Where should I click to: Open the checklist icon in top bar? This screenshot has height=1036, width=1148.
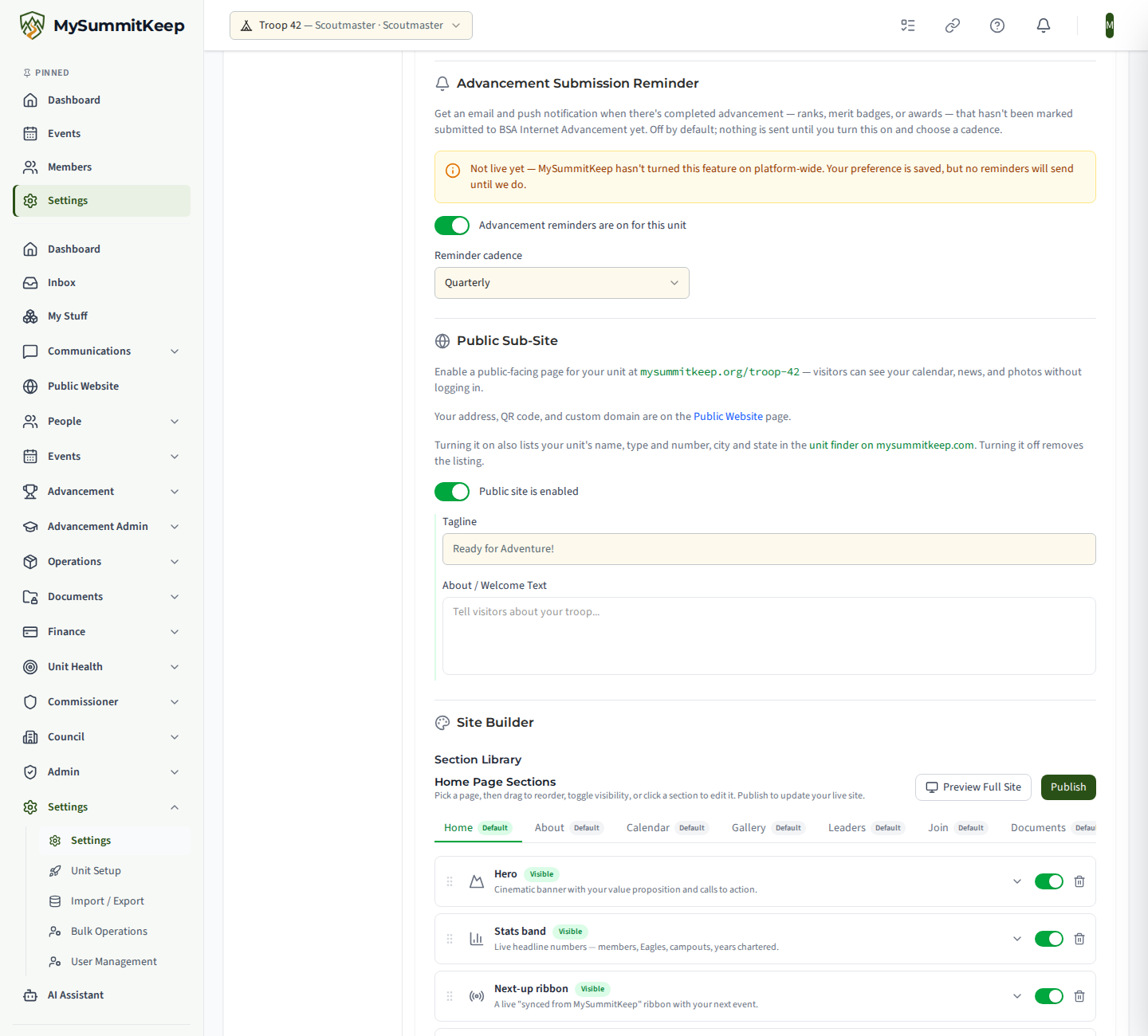908,26
